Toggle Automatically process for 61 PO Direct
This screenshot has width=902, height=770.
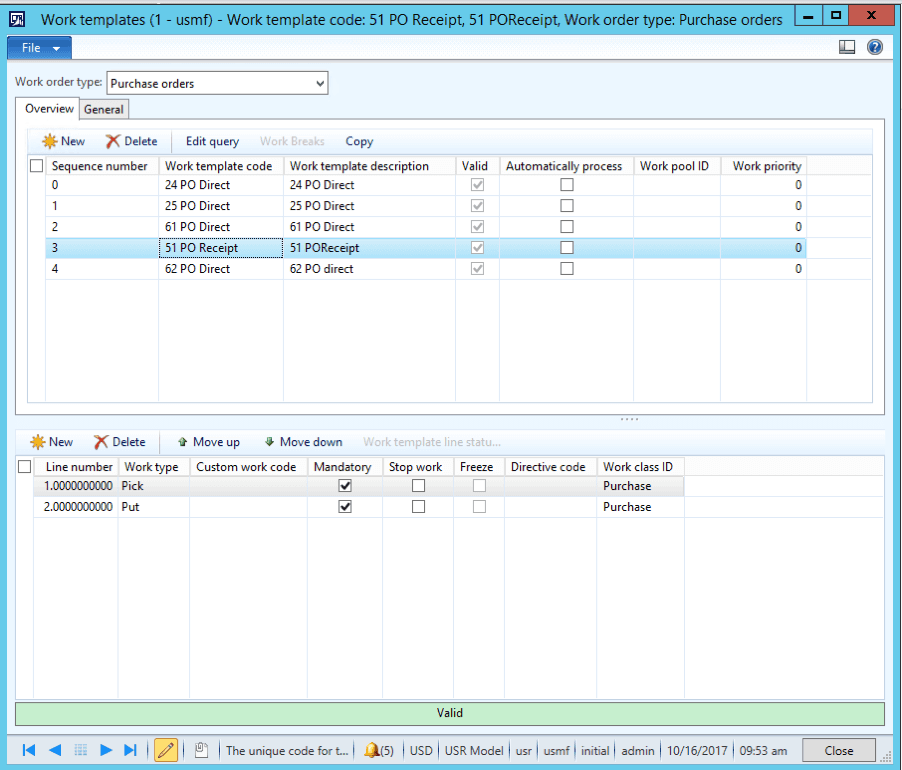pyautogui.click(x=567, y=227)
